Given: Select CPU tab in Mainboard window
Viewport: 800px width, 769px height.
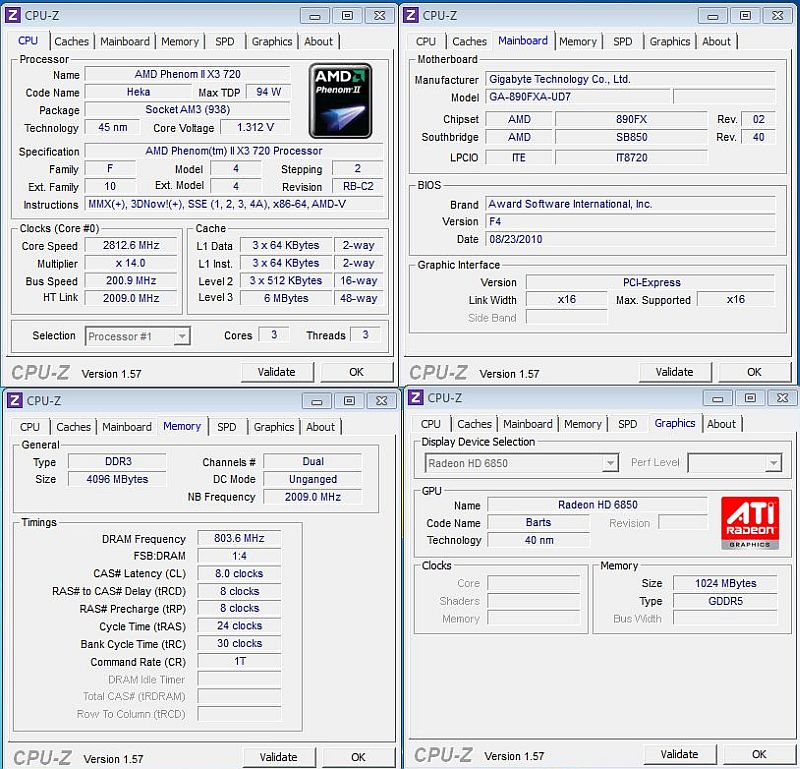Looking at the screenshot, I should point(426,41).
